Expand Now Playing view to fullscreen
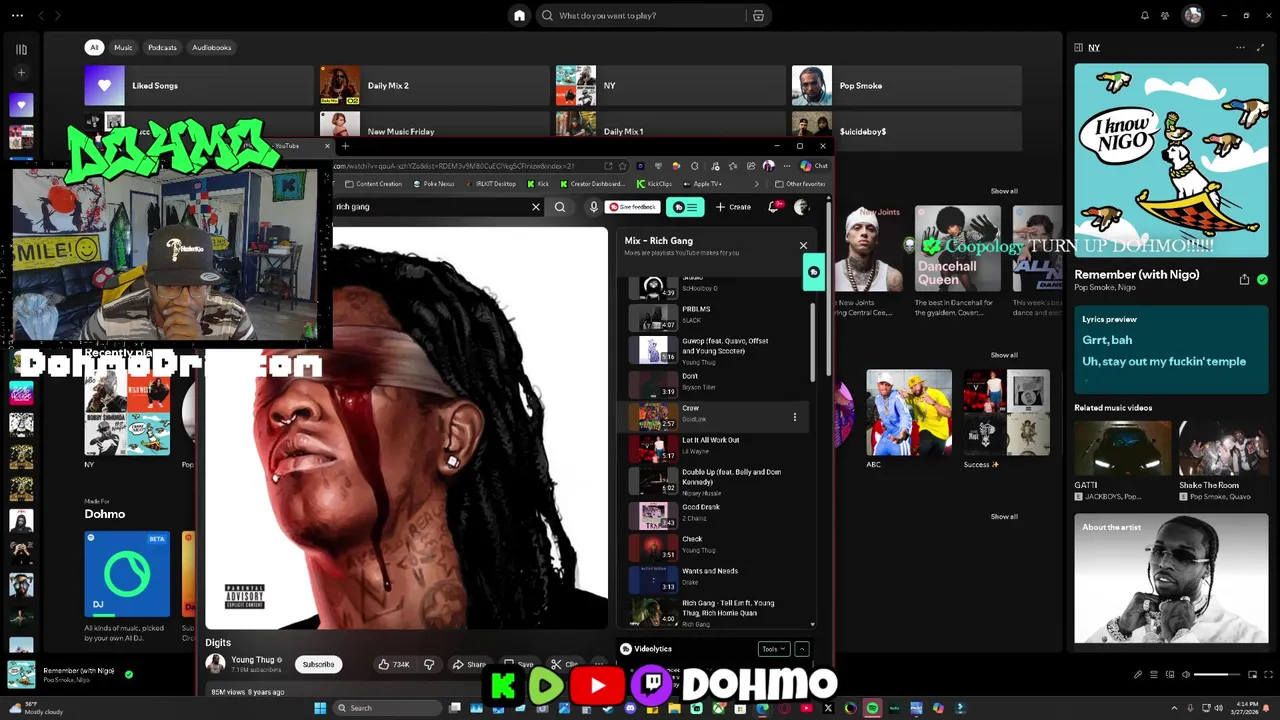1280x720 pixels. (x=1261, y=47)
